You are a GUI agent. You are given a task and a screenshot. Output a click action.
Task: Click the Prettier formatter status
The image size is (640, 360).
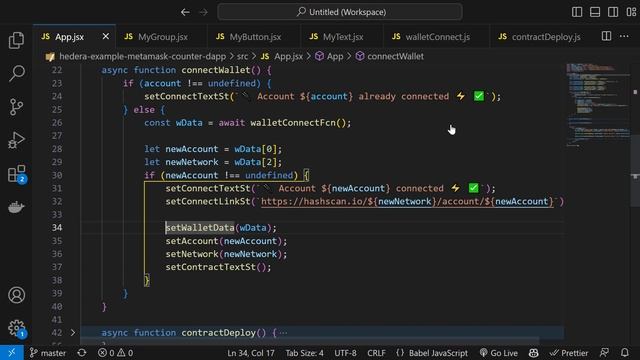click(x=569, y=353)
